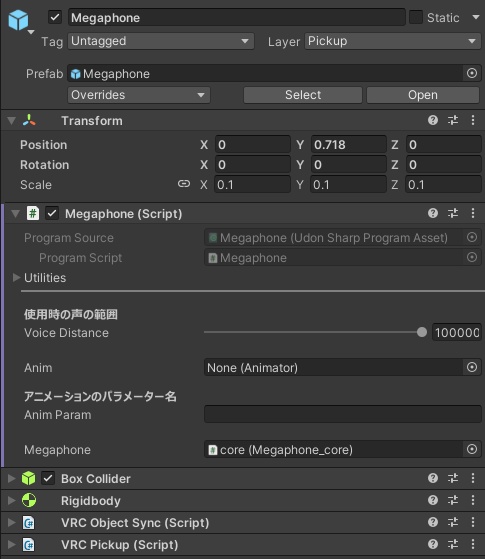This screenshot has width=485, height=559.
Task: Edit the Megaphone object name field
Action: [x=236, y=17]
